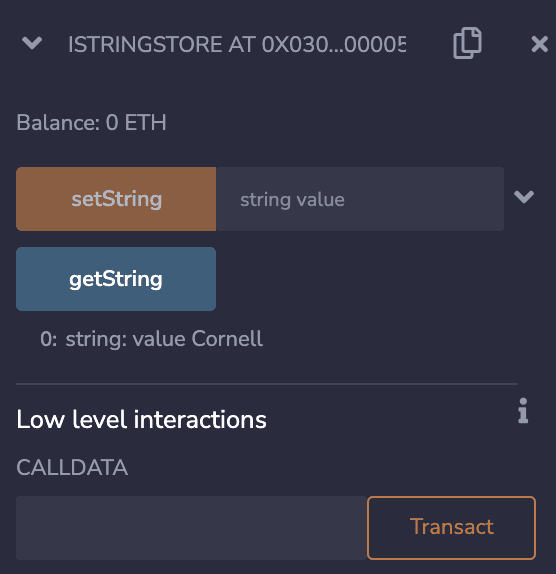556x574 pixels.
Task: Click the ISTRINGSTORE contract name text
Action: click(x=145, y=45)
